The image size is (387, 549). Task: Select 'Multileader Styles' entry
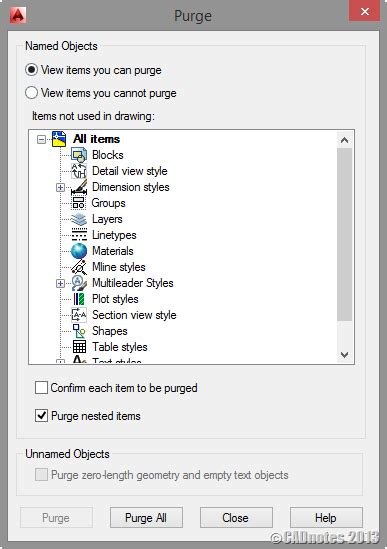coord(132,283)
